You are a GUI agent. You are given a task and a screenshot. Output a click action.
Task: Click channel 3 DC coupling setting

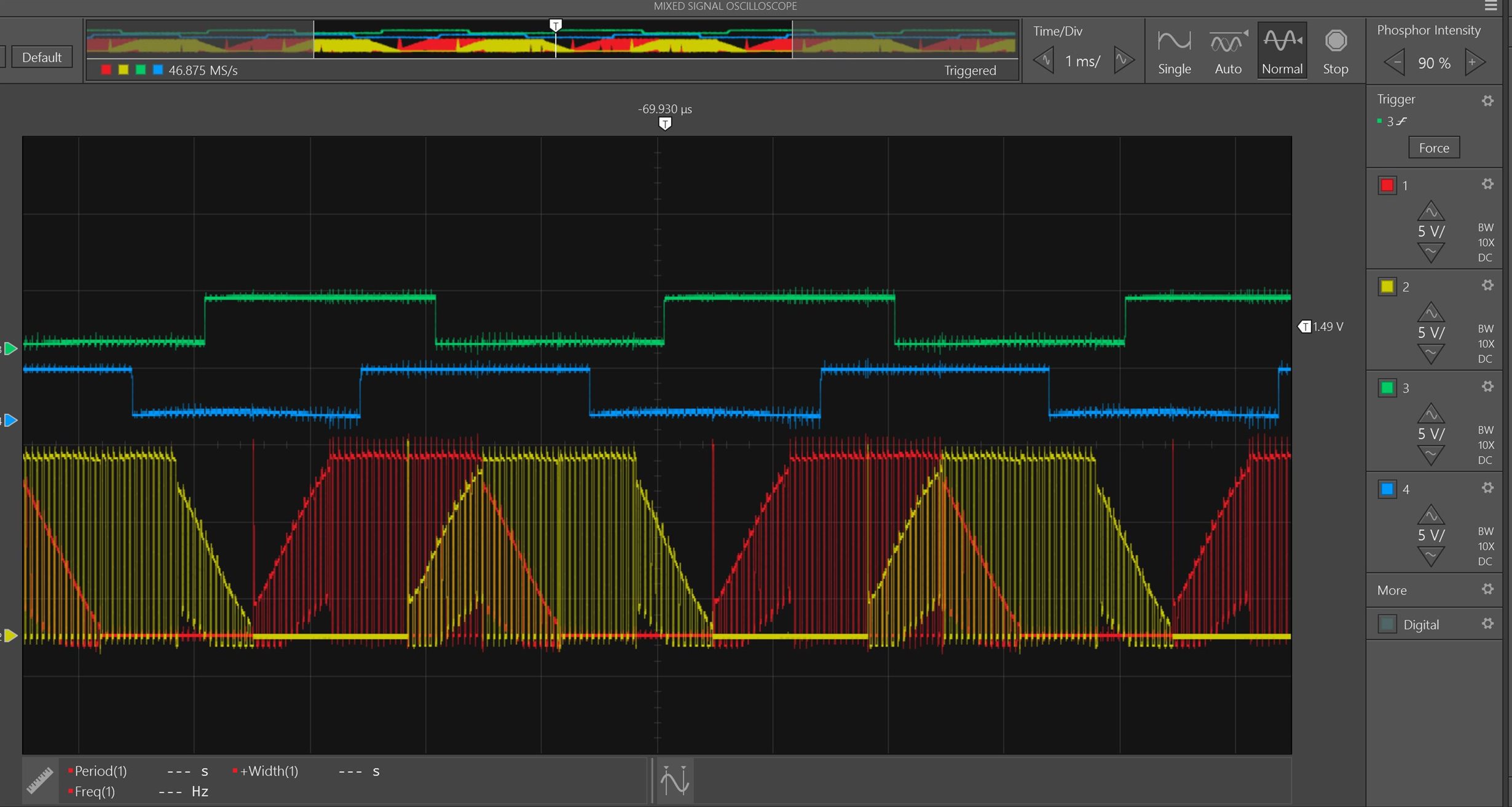[x=1485, y=460]
